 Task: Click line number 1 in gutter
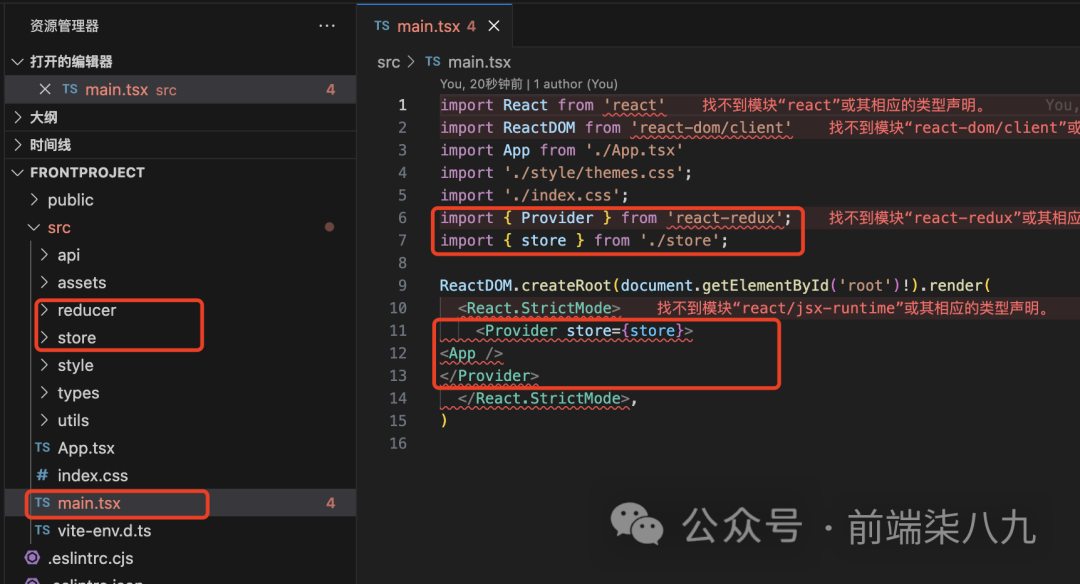[402, 105]
